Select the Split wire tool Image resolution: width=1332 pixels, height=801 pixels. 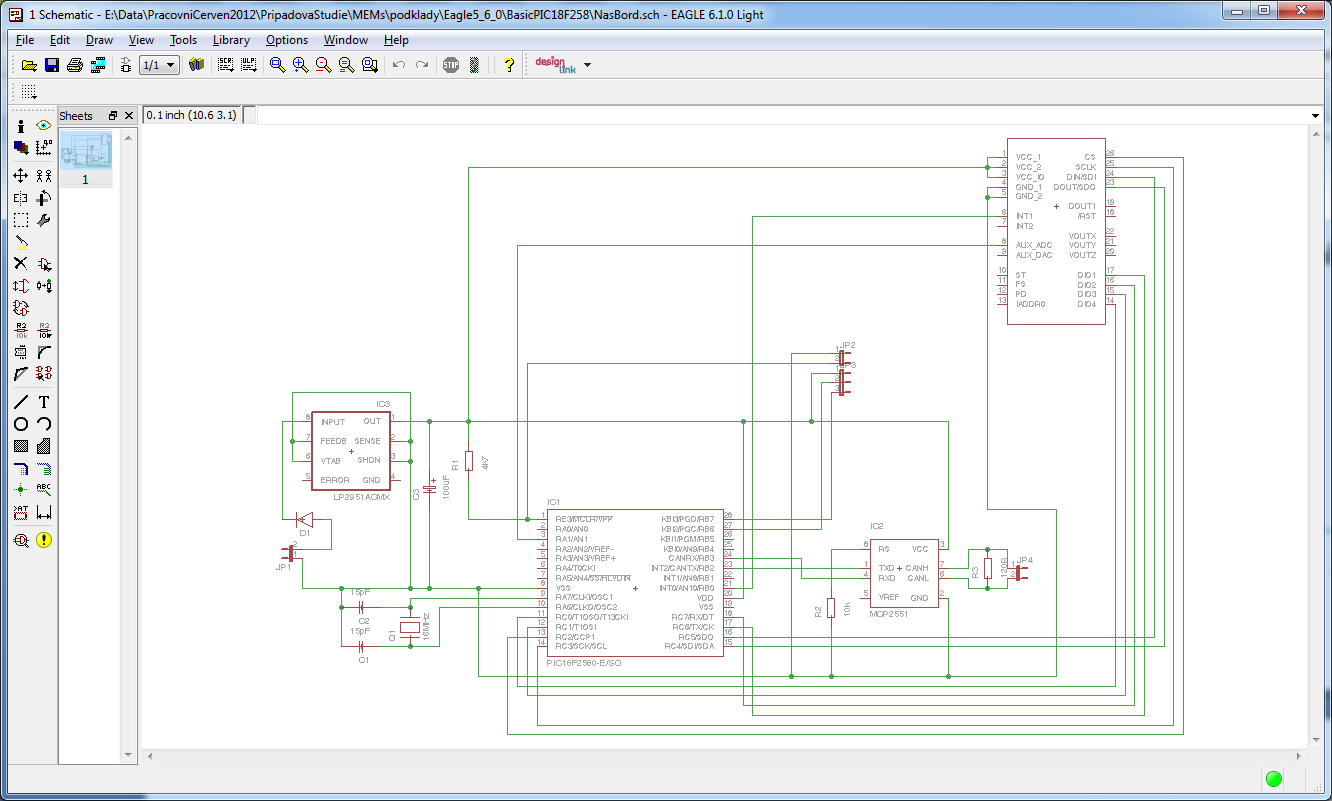coord(21,374)
